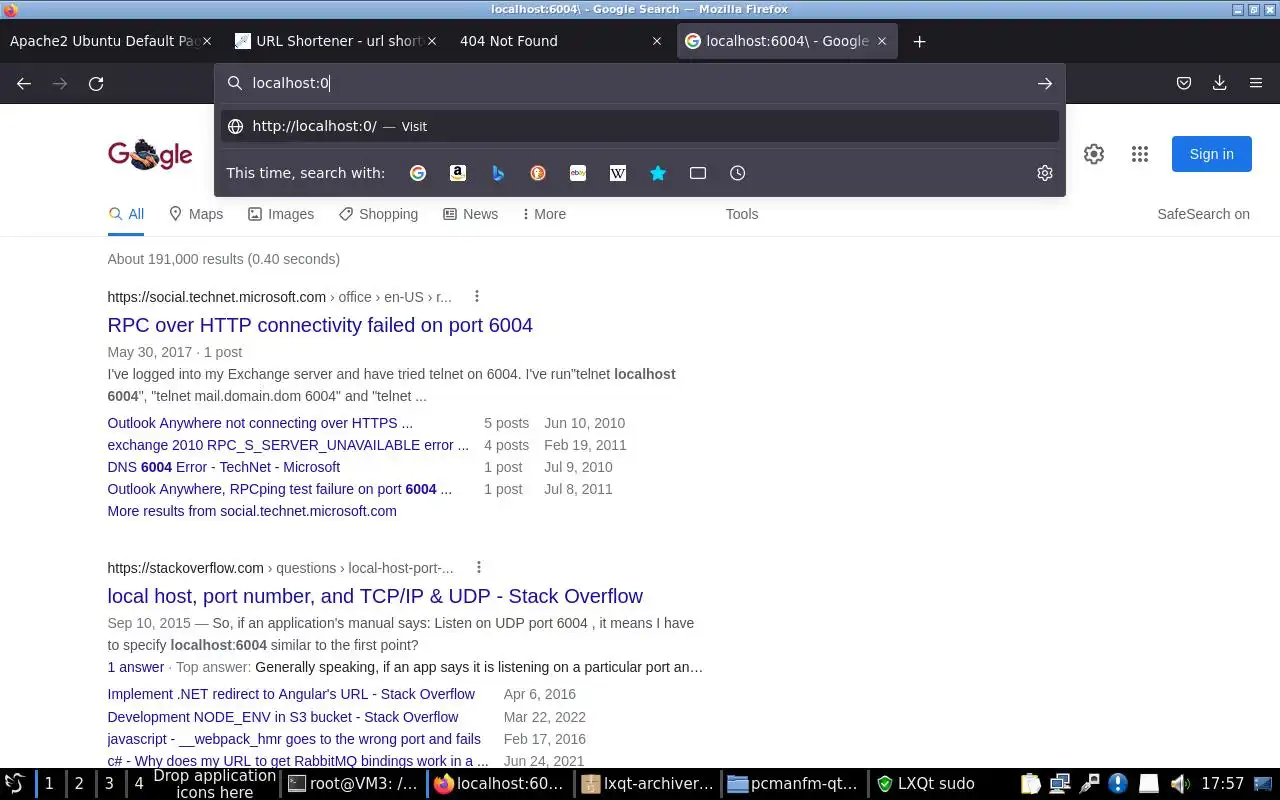Viewport: 1280px width, 800px height.
Task: Open Implement .NET redirect to Angular's URL link
Action: [291, 694]
